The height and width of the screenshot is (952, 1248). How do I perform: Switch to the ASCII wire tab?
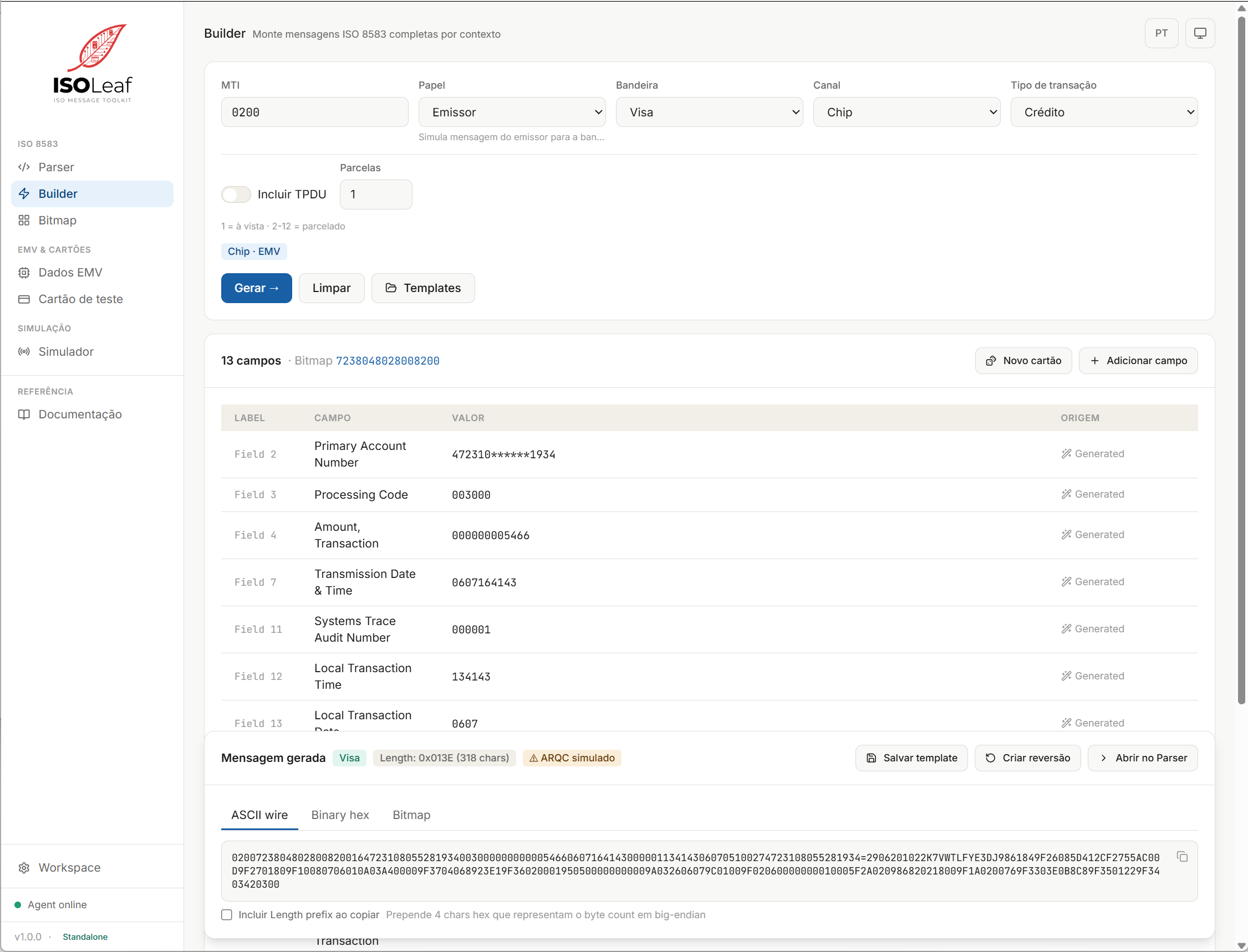pos(259,815)
